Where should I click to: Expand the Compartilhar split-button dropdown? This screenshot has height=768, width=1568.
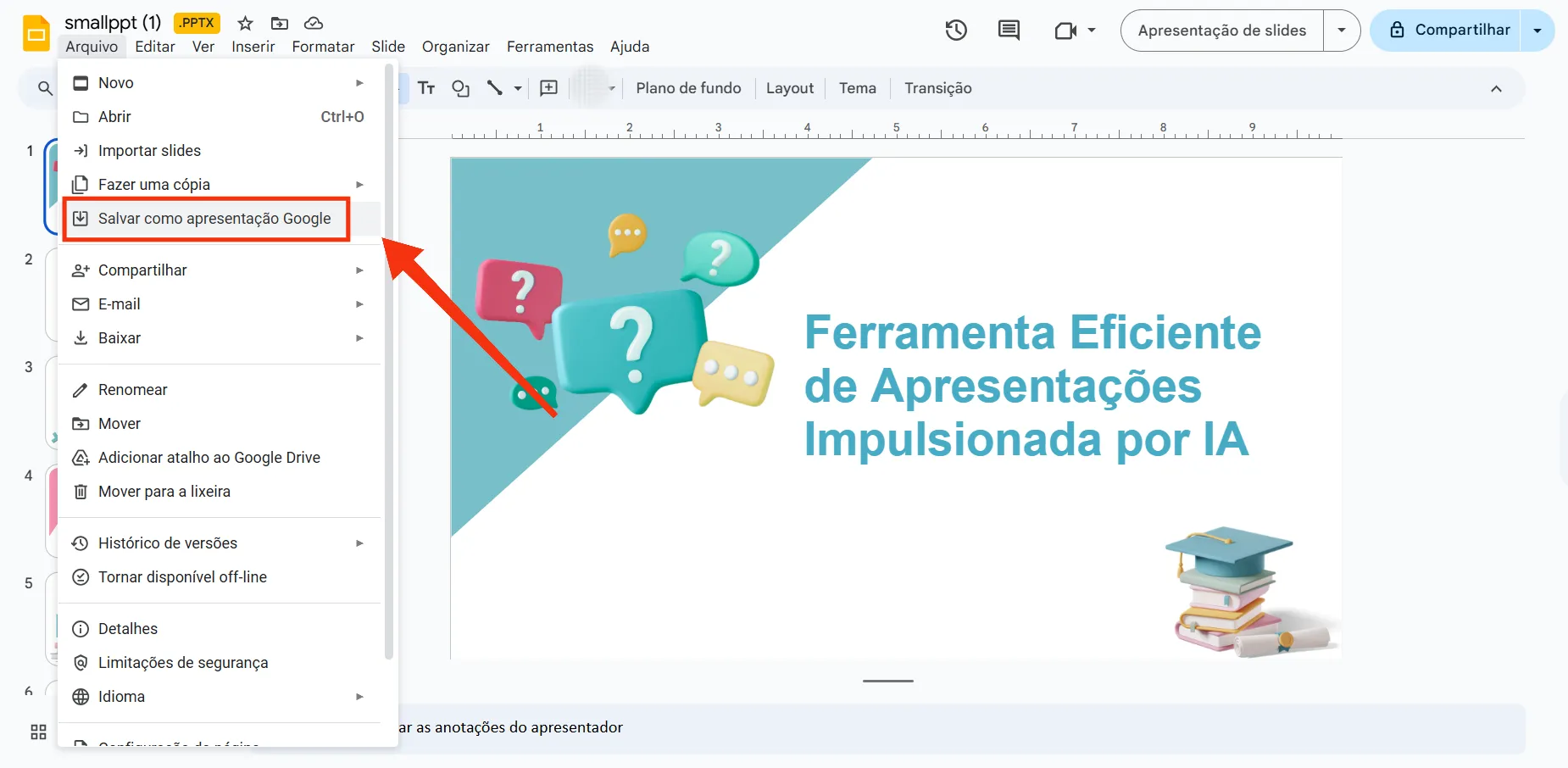1537,30
